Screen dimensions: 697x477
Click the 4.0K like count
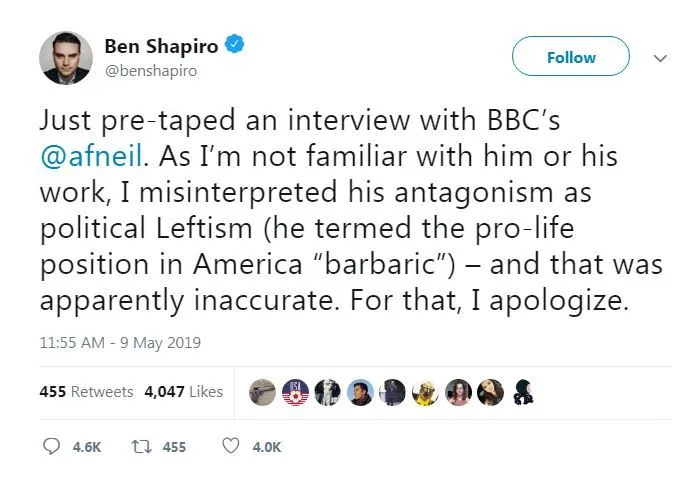(266, 447)
